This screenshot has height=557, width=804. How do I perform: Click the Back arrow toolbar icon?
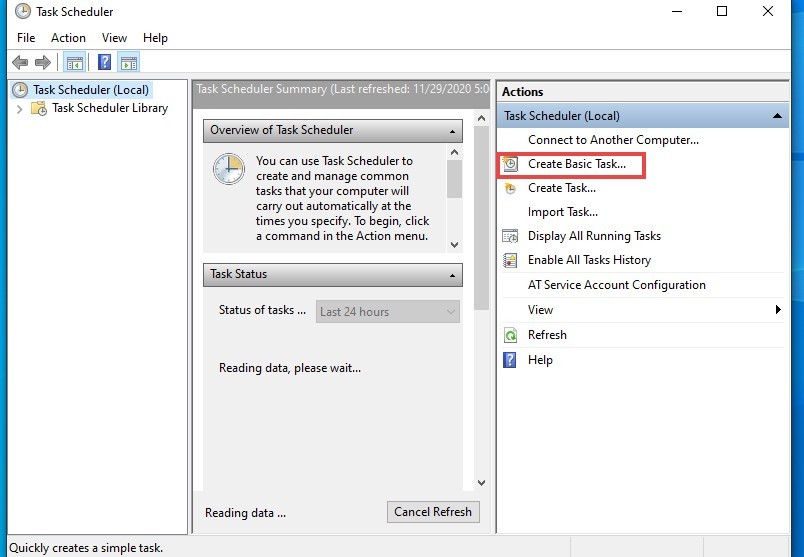(20, 63)
